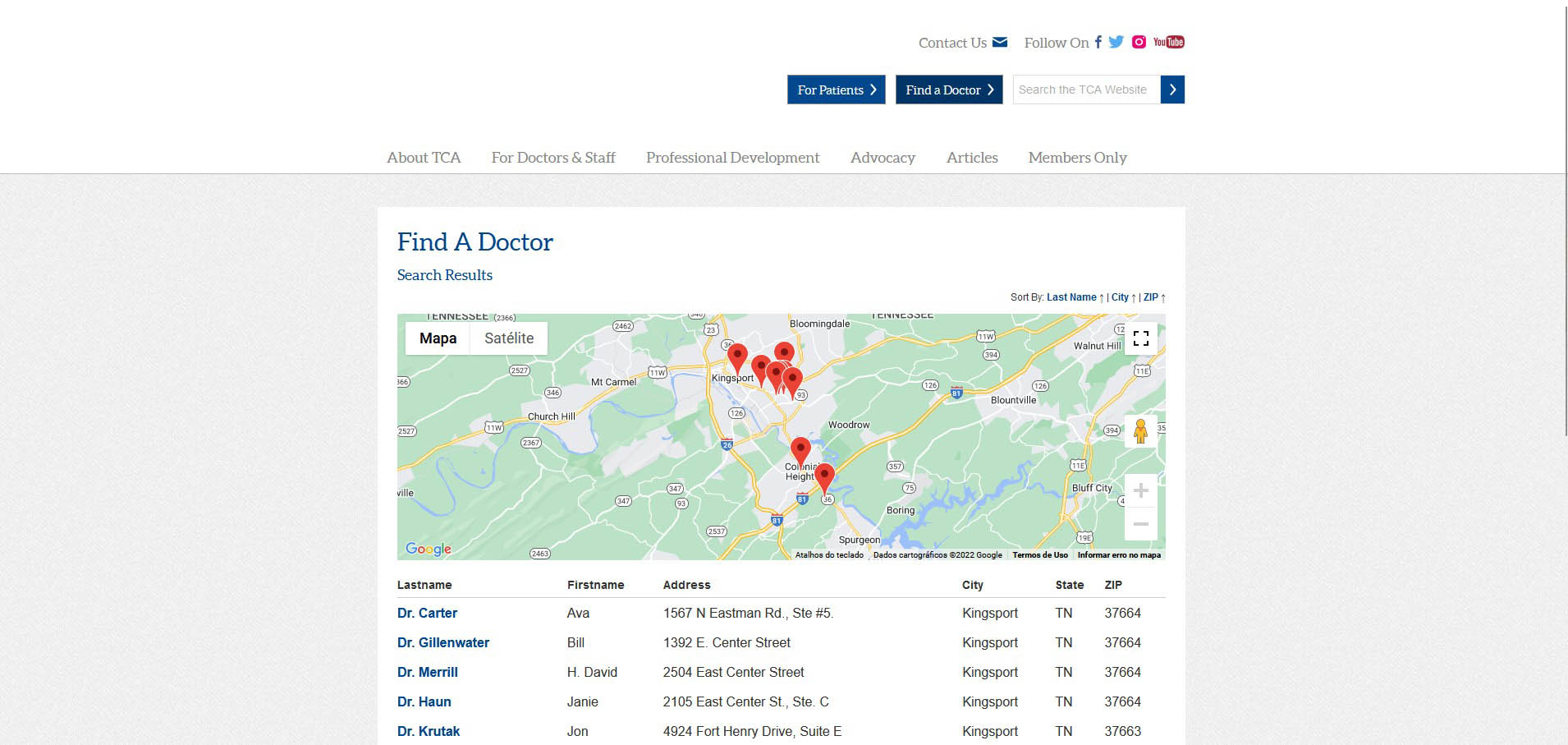
Task: Open the YouTube channel icon
Action: [x=1167, y=41]
